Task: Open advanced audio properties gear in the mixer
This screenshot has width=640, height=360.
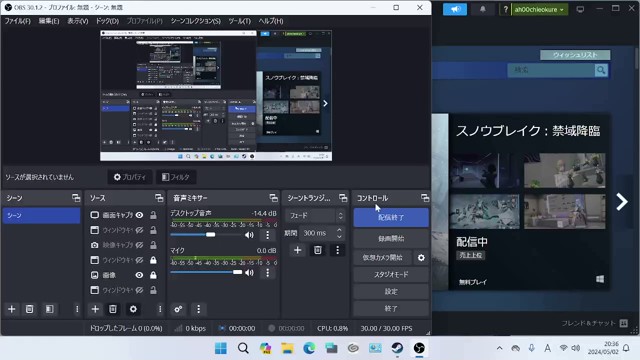Action: (x=178, y=309)
